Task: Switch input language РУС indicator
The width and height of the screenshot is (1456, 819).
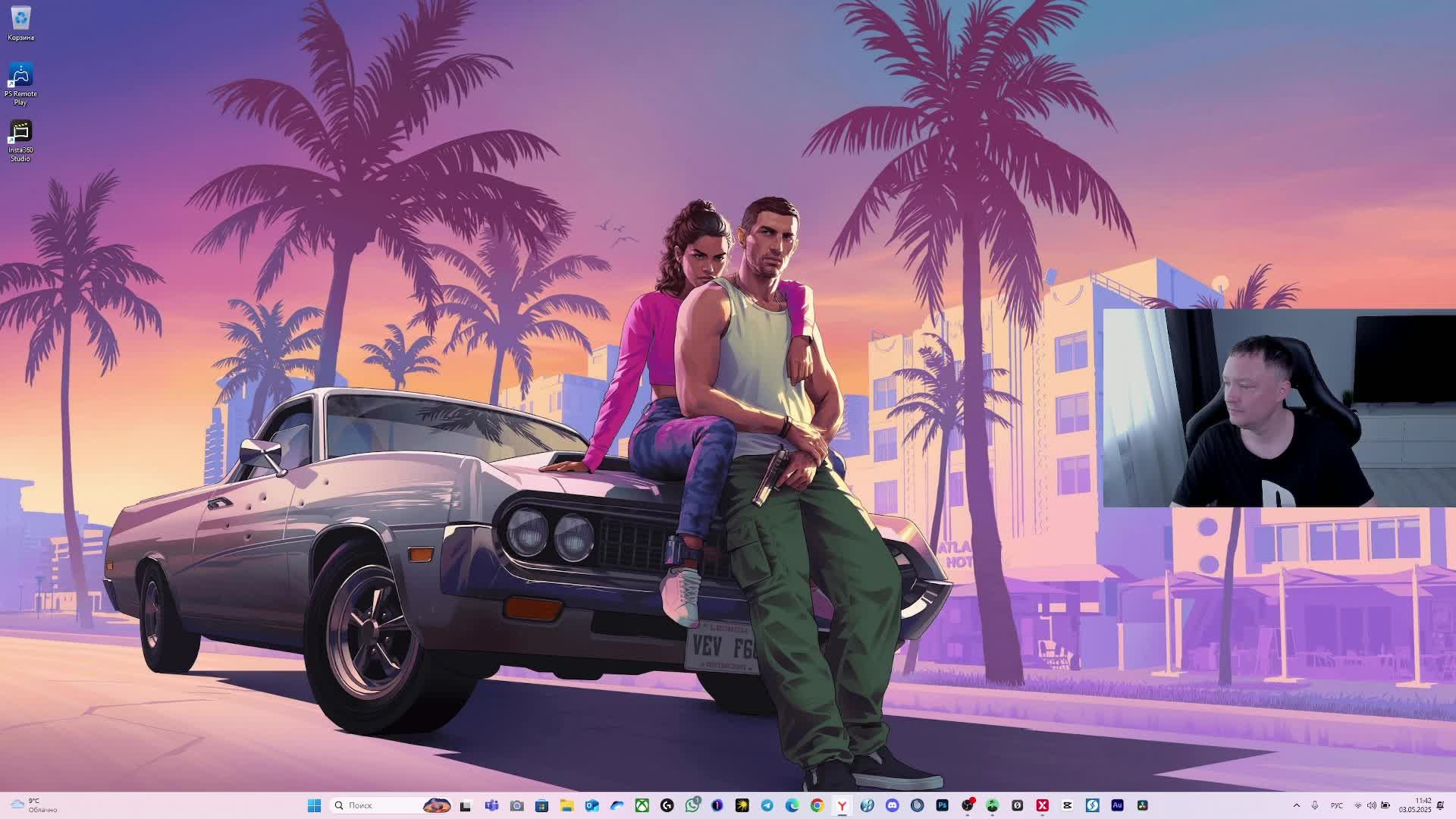Action: pyautogui.click(x=1336, y=805)
